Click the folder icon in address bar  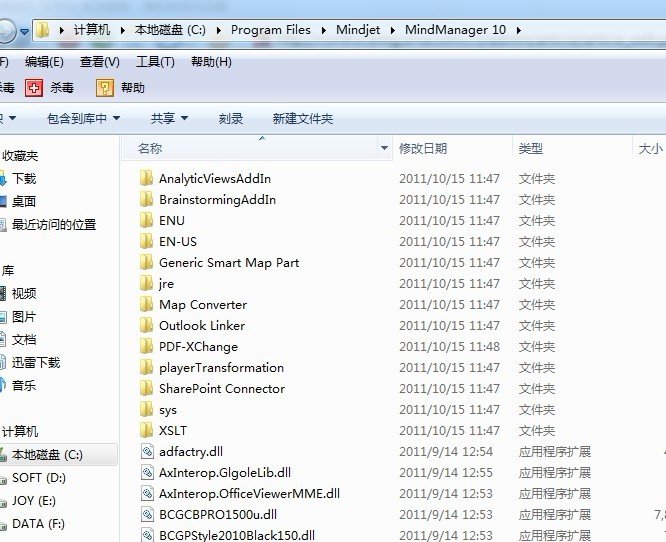[42, 30]
